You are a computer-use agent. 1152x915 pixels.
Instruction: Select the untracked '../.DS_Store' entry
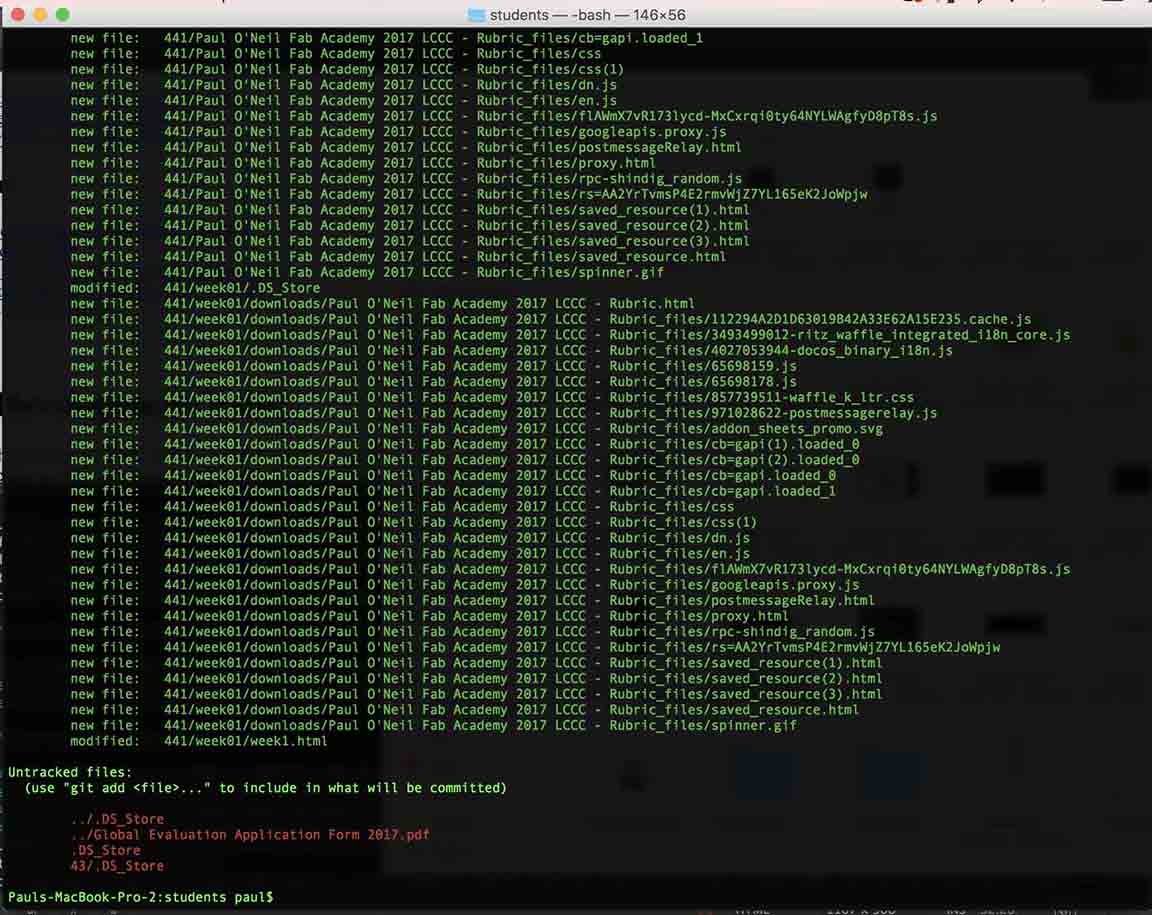click(x=117, y=819)
